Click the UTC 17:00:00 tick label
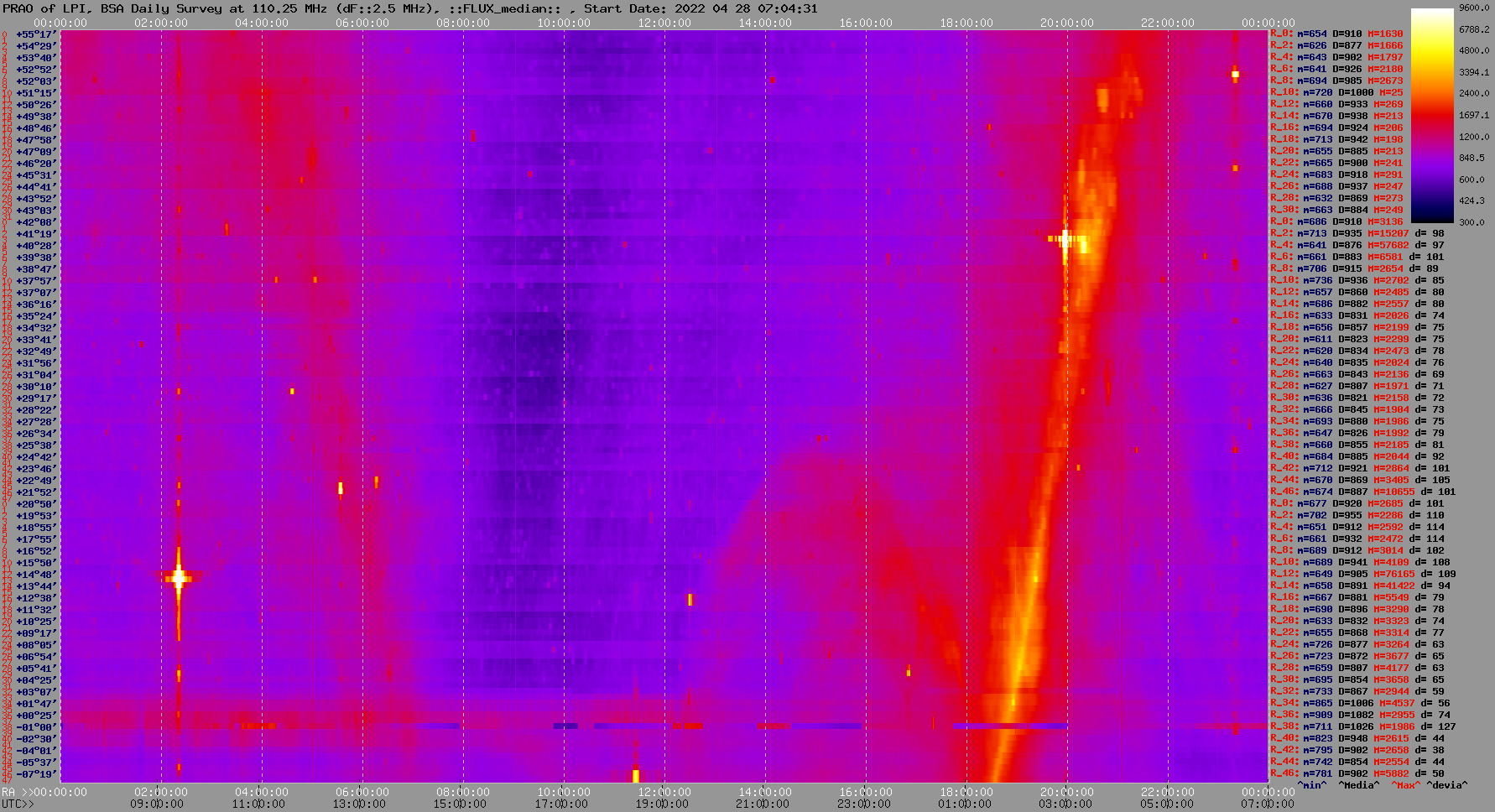Viewport: 1495px width, 812px height. click(561, 804)
